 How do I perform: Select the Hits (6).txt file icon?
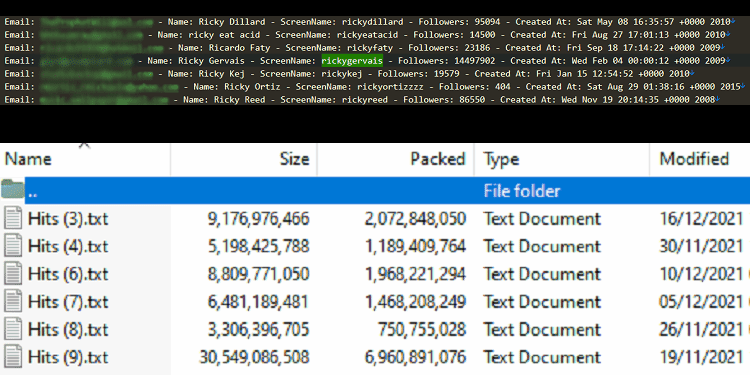(x=13, y=274)
